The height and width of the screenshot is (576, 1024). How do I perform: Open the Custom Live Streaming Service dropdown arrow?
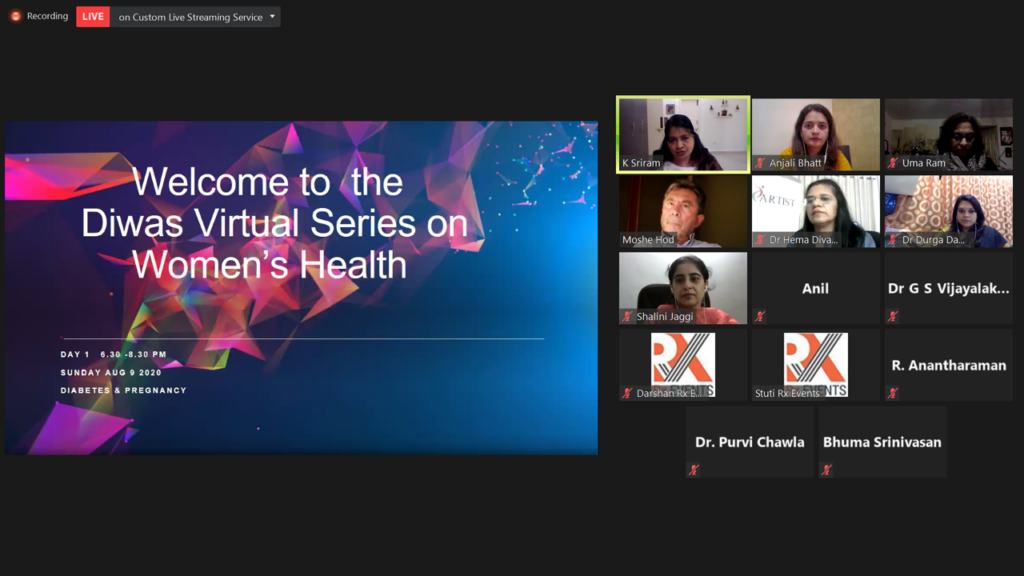(272, 16)
